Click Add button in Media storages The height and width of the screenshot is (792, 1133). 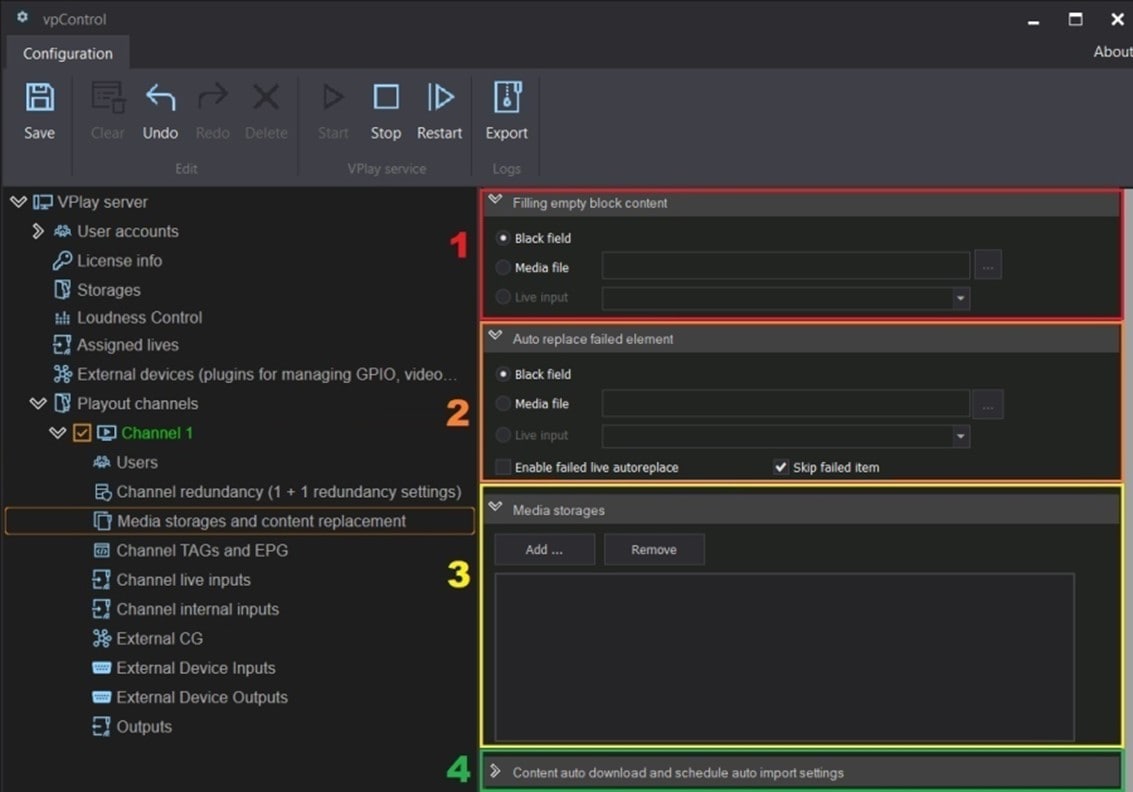pos(544,549)
